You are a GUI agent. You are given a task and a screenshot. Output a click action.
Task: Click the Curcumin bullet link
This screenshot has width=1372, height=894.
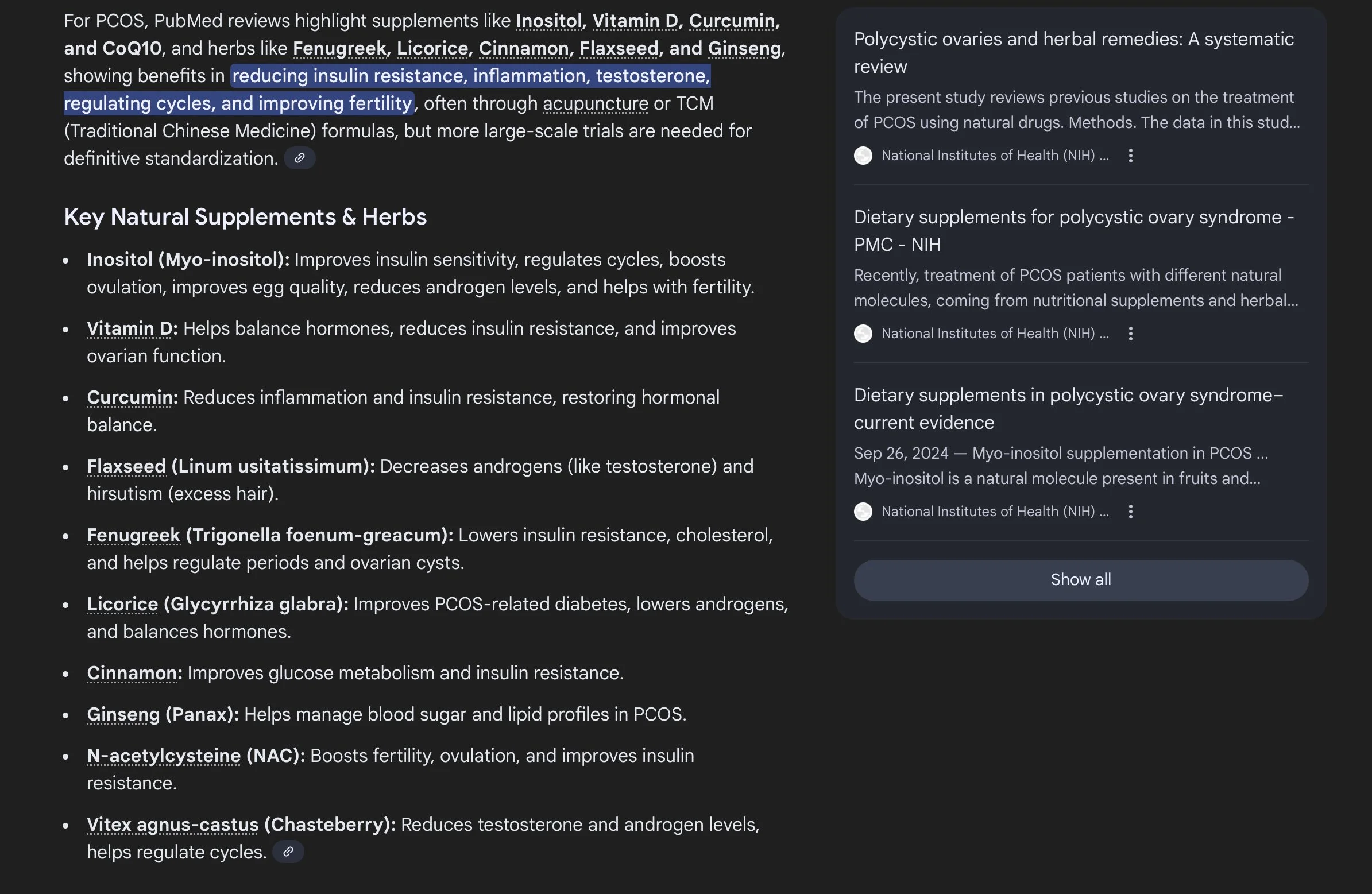tap(130, 398)
